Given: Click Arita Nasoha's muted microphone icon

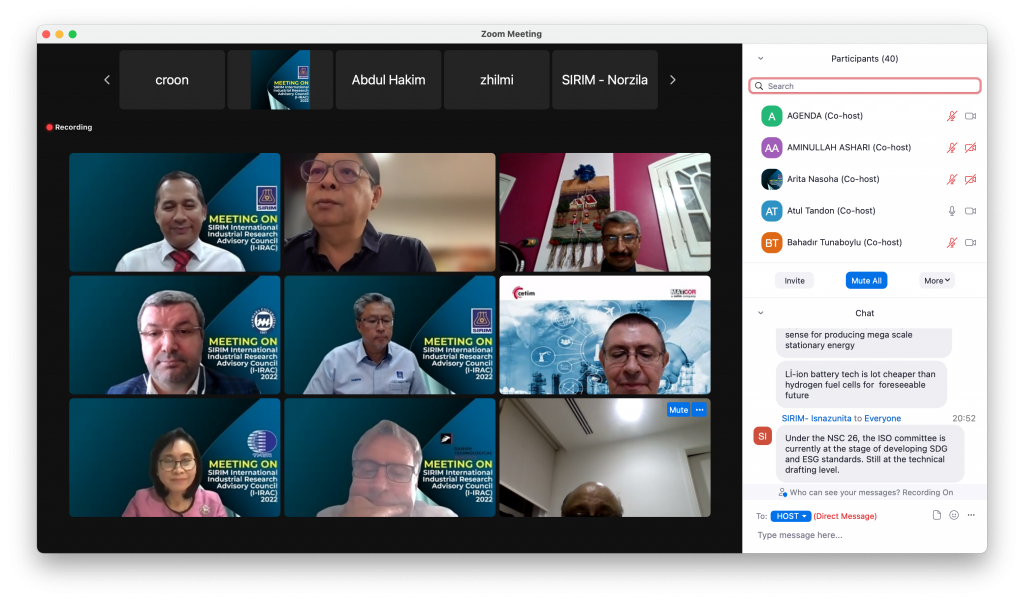Looking at the screenshot, I should 952,179.
